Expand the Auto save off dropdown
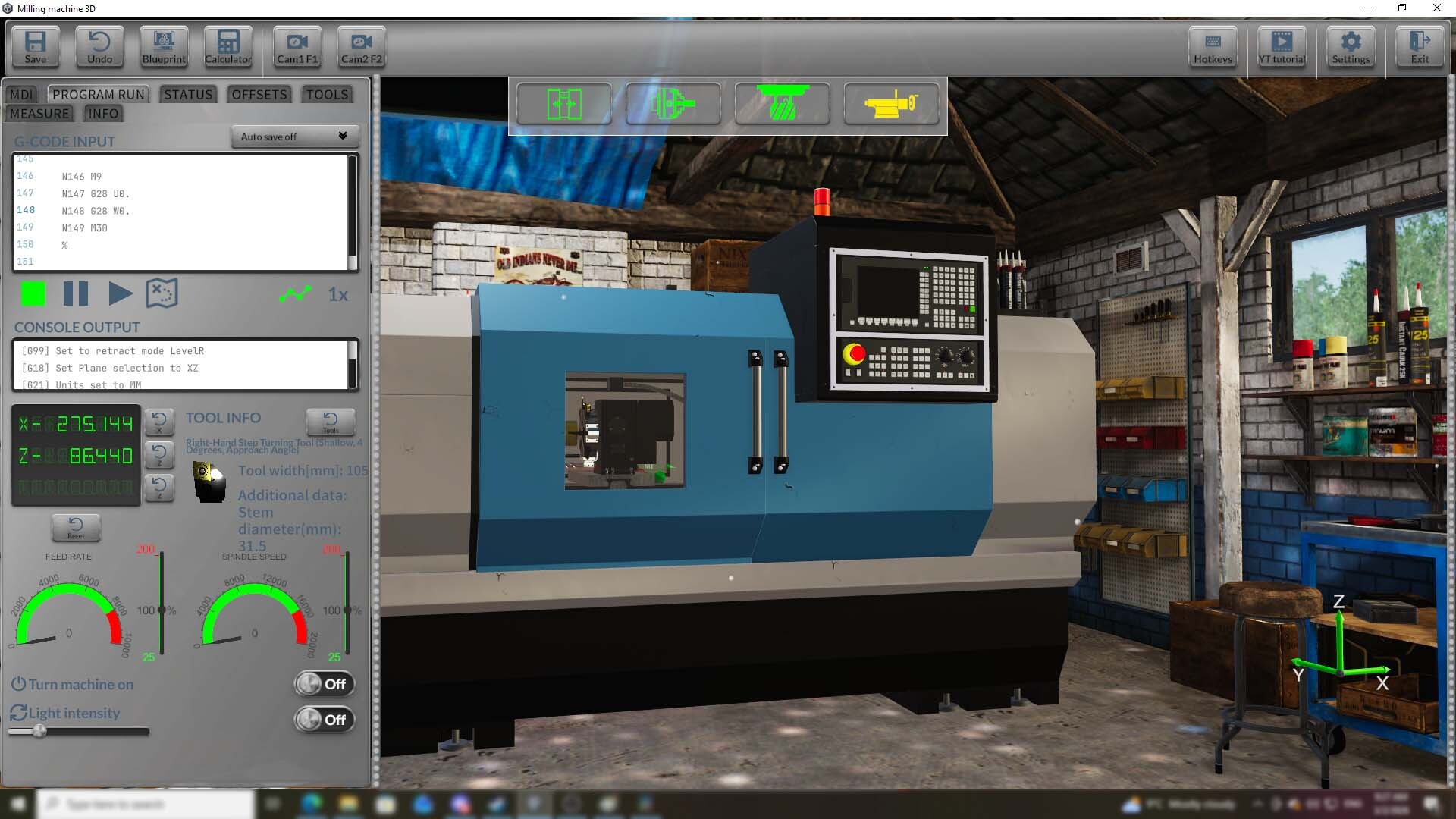The width and height of the screenshot is (1456, 819). pyautogui.click(x=294, y=136)
